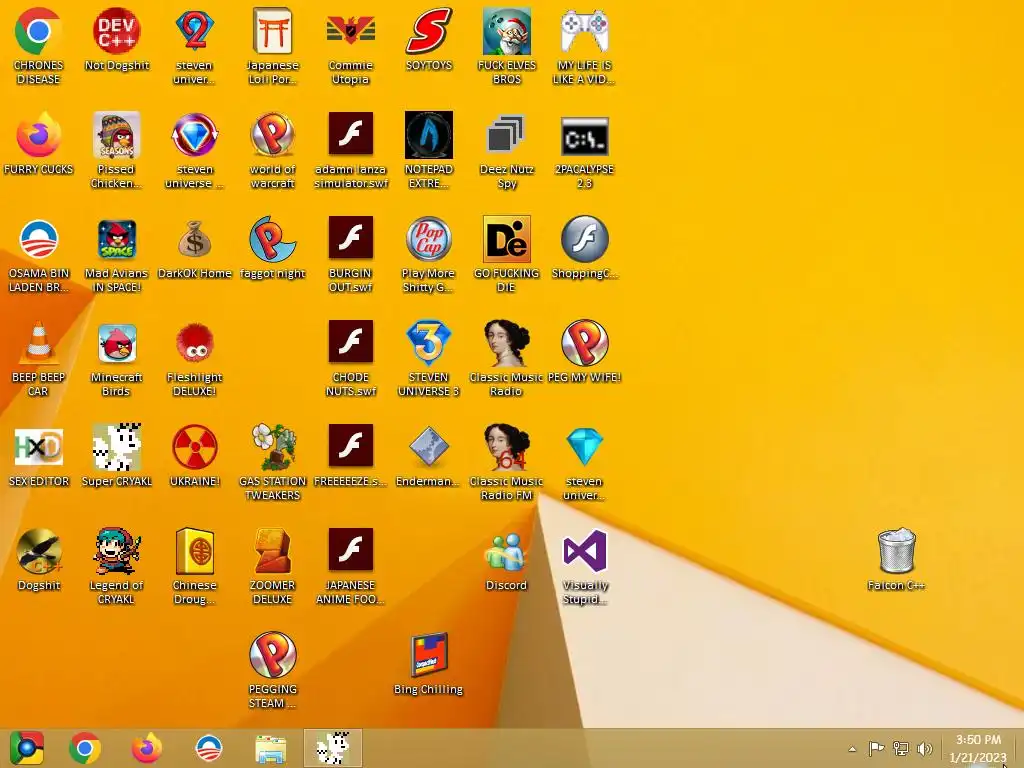The height and width of the screenshot is (768, 1024).
Task: Select the Minecraft Birds icon
Action: click(x=116, y=343)
